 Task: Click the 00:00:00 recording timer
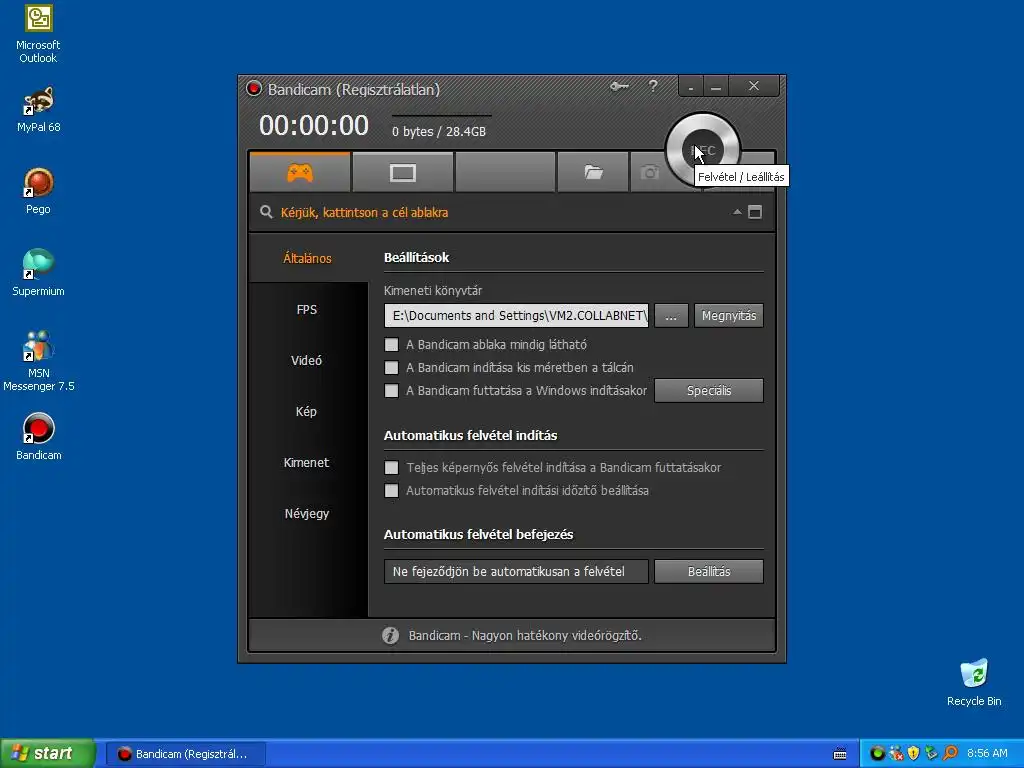pyautogui.click(x=314, y=125)
